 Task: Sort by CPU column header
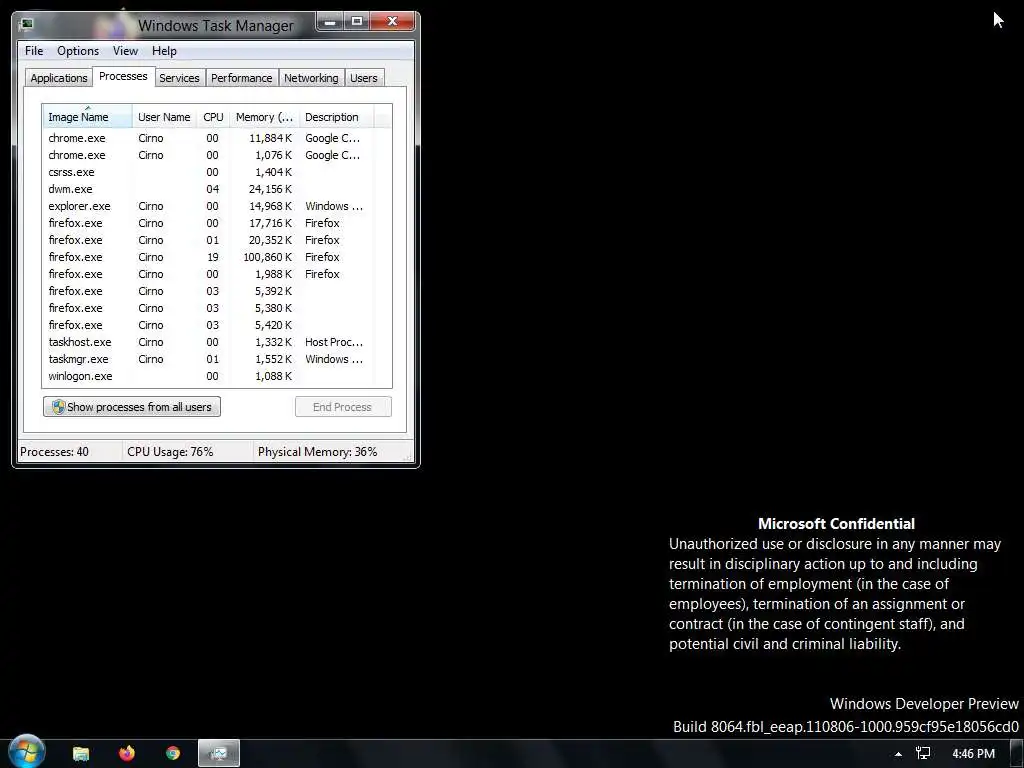(213, 117)
